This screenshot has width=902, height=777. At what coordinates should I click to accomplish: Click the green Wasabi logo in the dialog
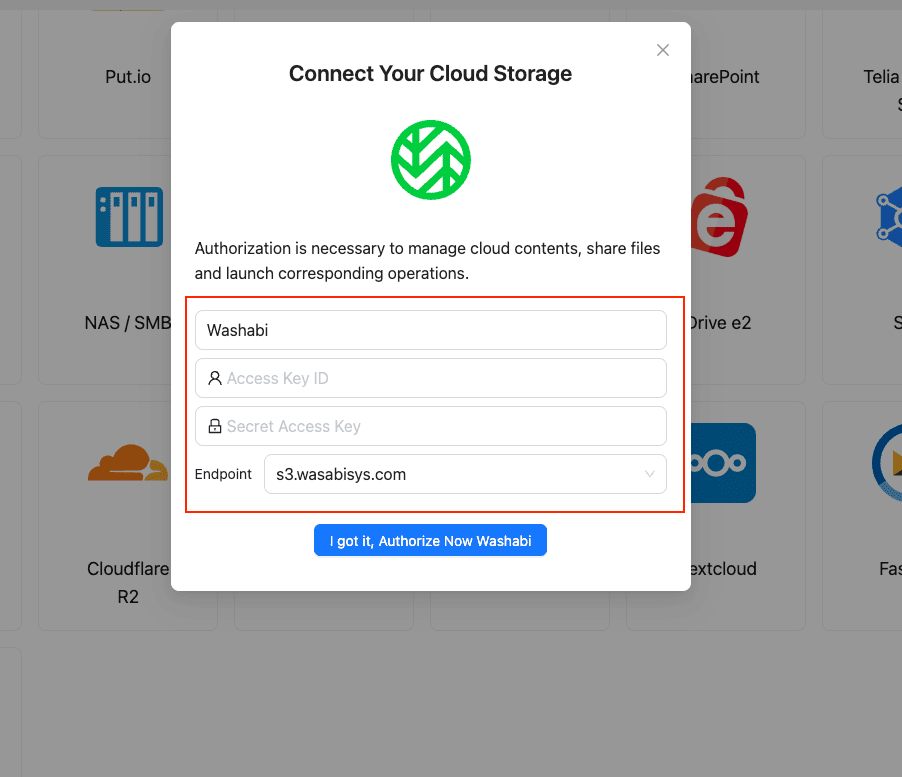pos(430,159)
